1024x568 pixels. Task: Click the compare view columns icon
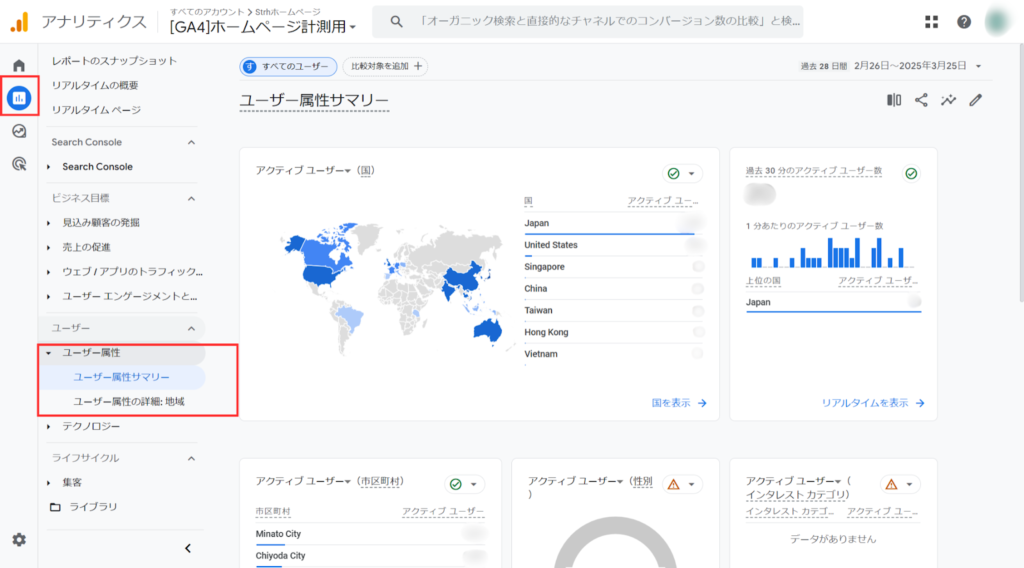894,100
